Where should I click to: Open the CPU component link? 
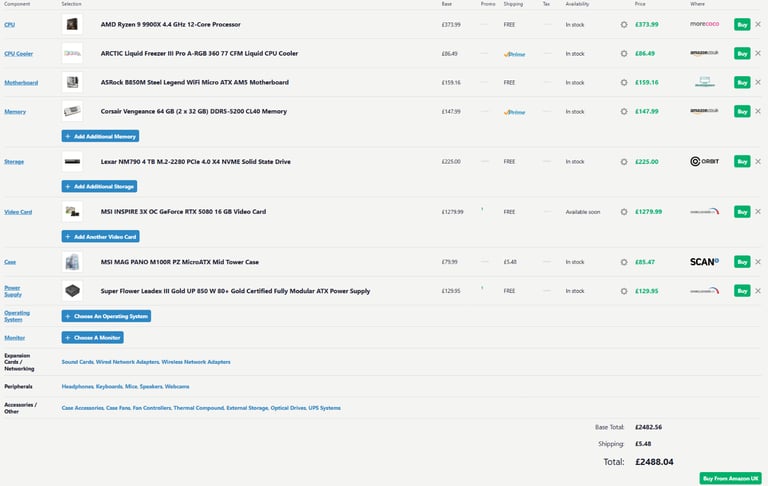9,24
